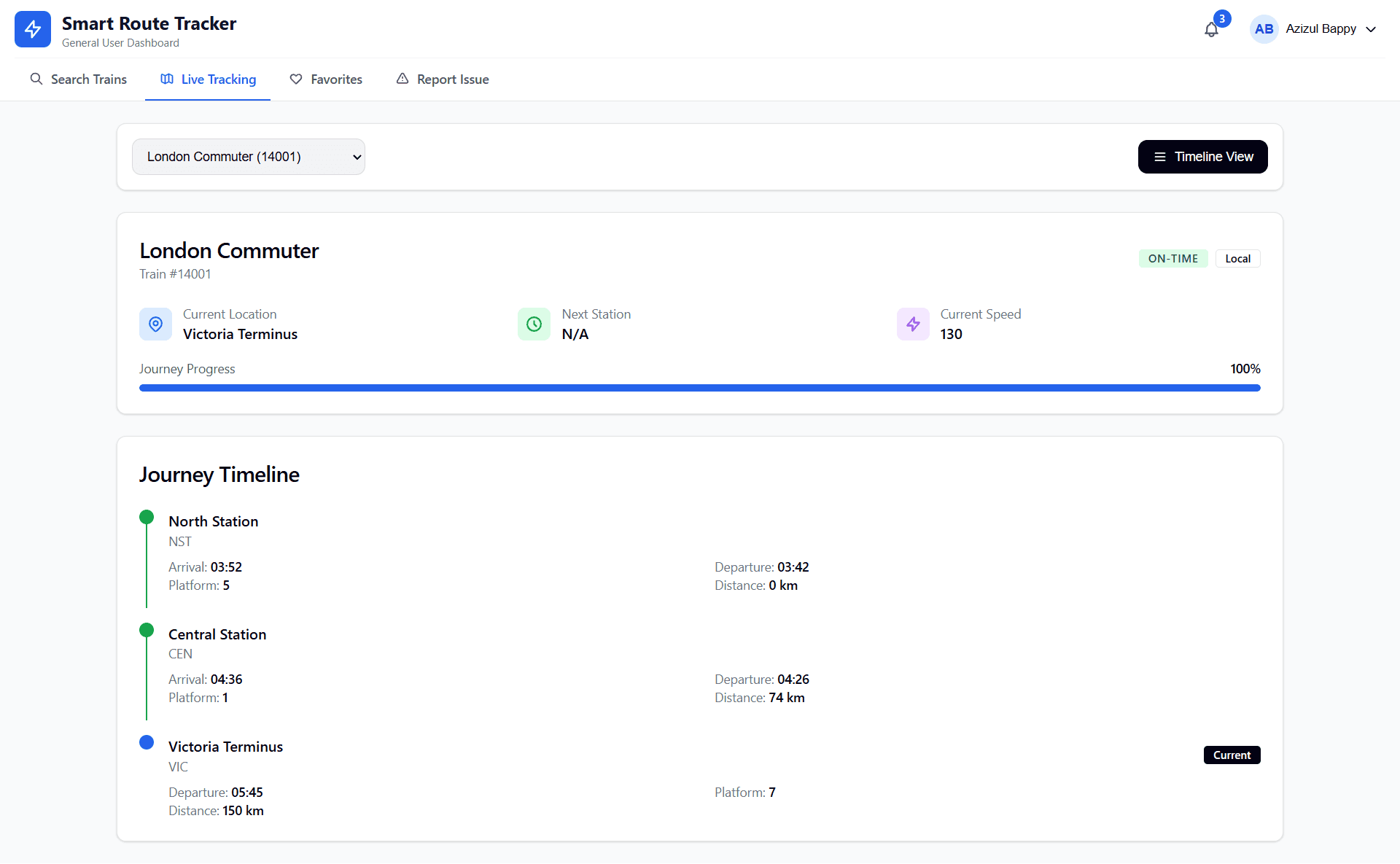
Task: Click the Arrival: 03:52 entry
Action: 205,567
